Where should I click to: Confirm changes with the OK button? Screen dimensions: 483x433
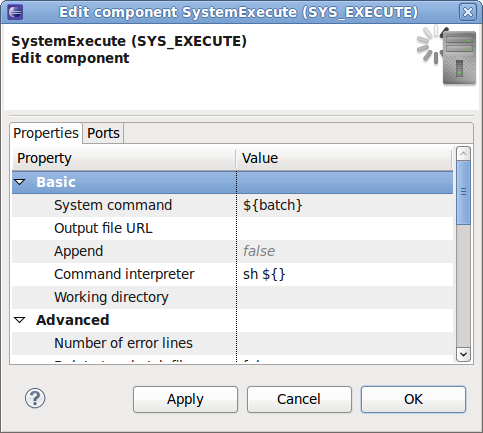coord(413,399)
